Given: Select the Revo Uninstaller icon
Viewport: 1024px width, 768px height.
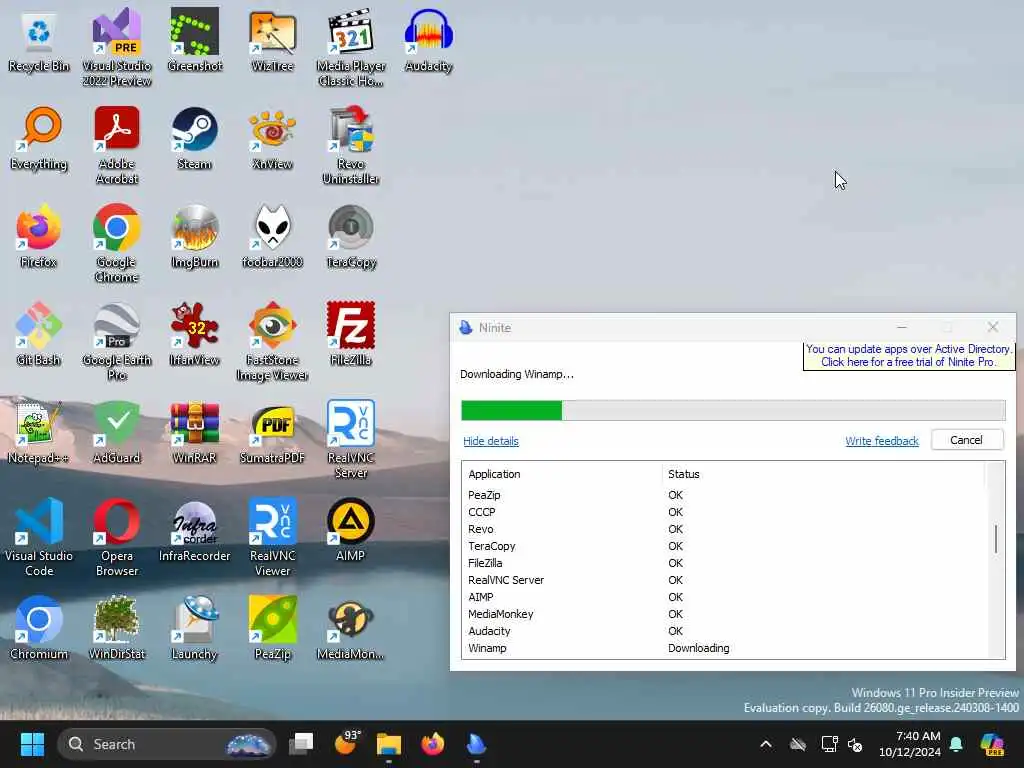Looking at the screenshot, I should point(351,145).
